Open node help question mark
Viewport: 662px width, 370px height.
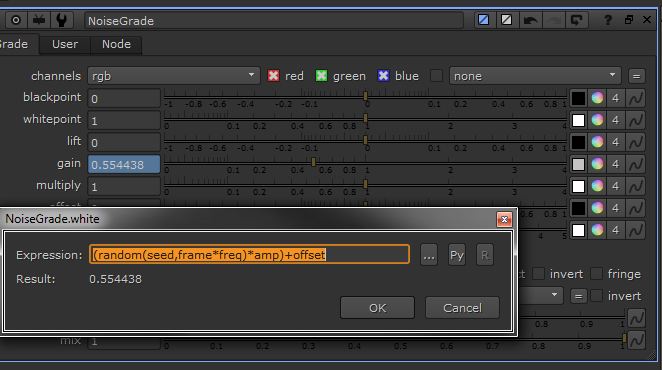[x=608, y=20]
